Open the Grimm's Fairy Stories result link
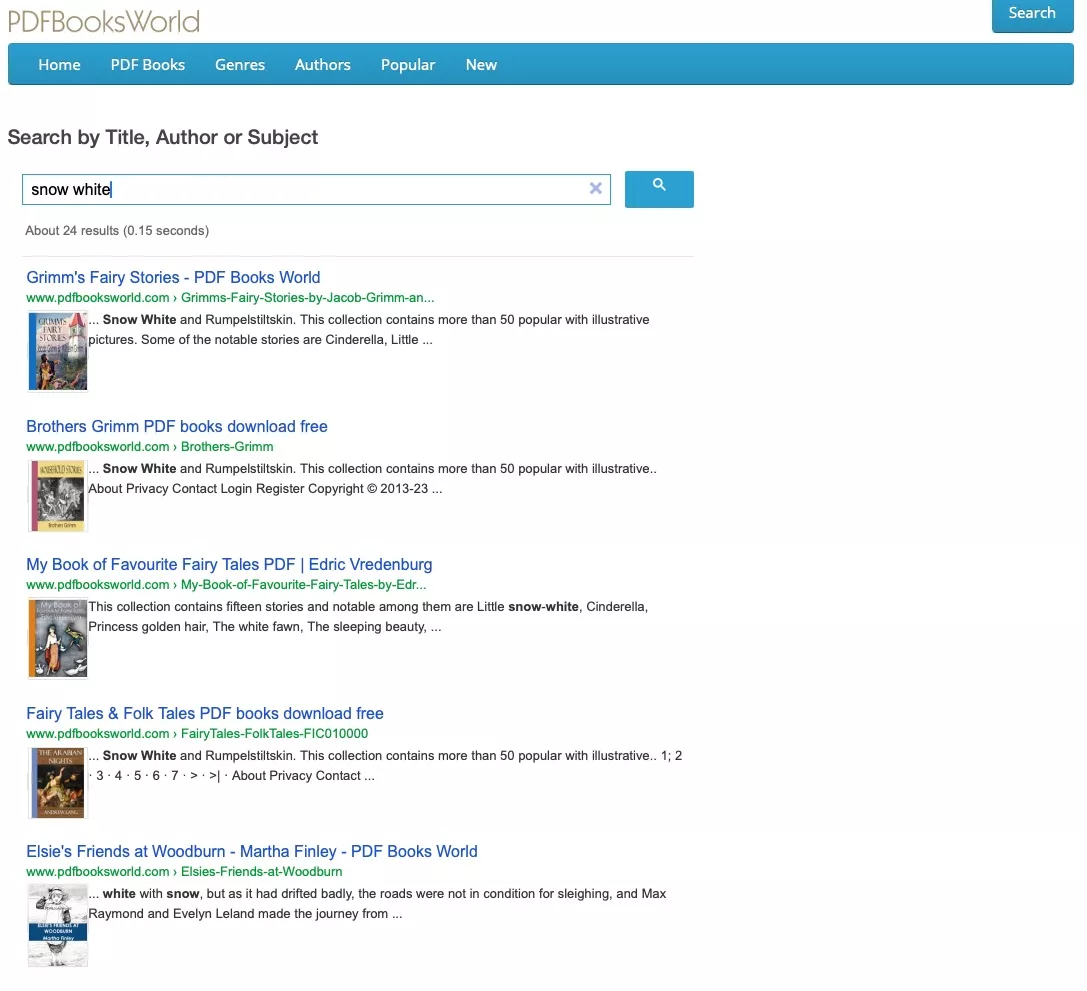 pos(172,277)
